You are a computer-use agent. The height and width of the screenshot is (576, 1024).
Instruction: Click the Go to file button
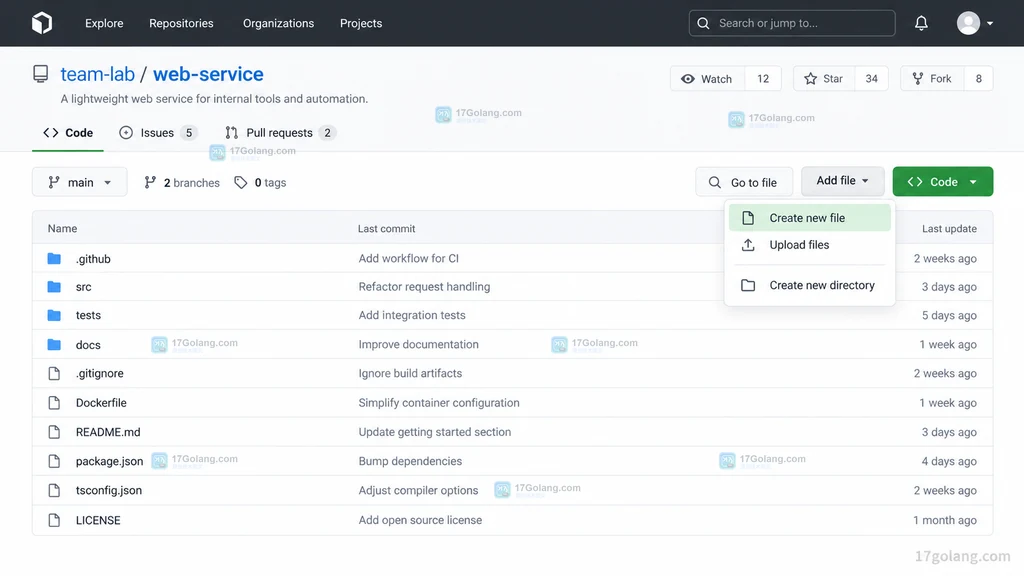(x=744, y=182)
